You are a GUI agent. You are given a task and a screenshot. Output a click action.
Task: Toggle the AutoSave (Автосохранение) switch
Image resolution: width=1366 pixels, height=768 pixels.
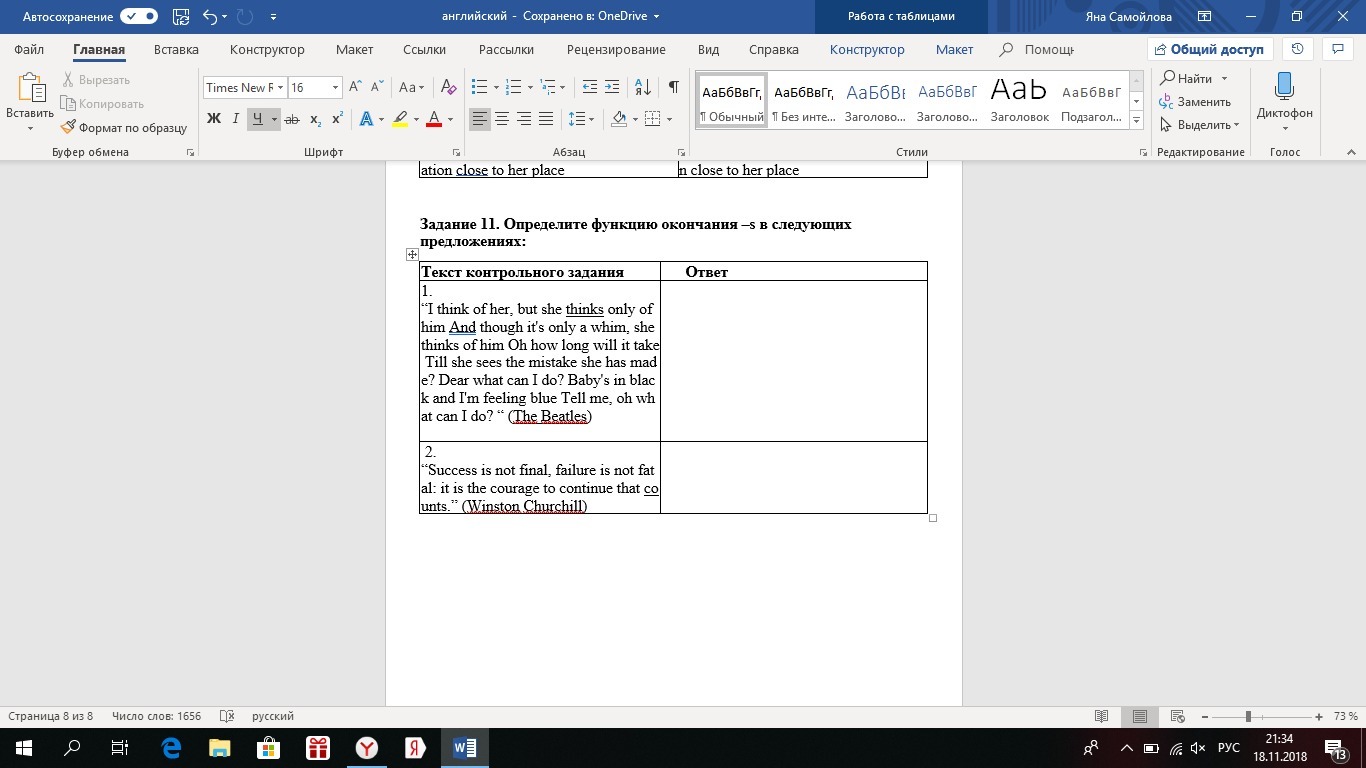[x=138, y=17]
